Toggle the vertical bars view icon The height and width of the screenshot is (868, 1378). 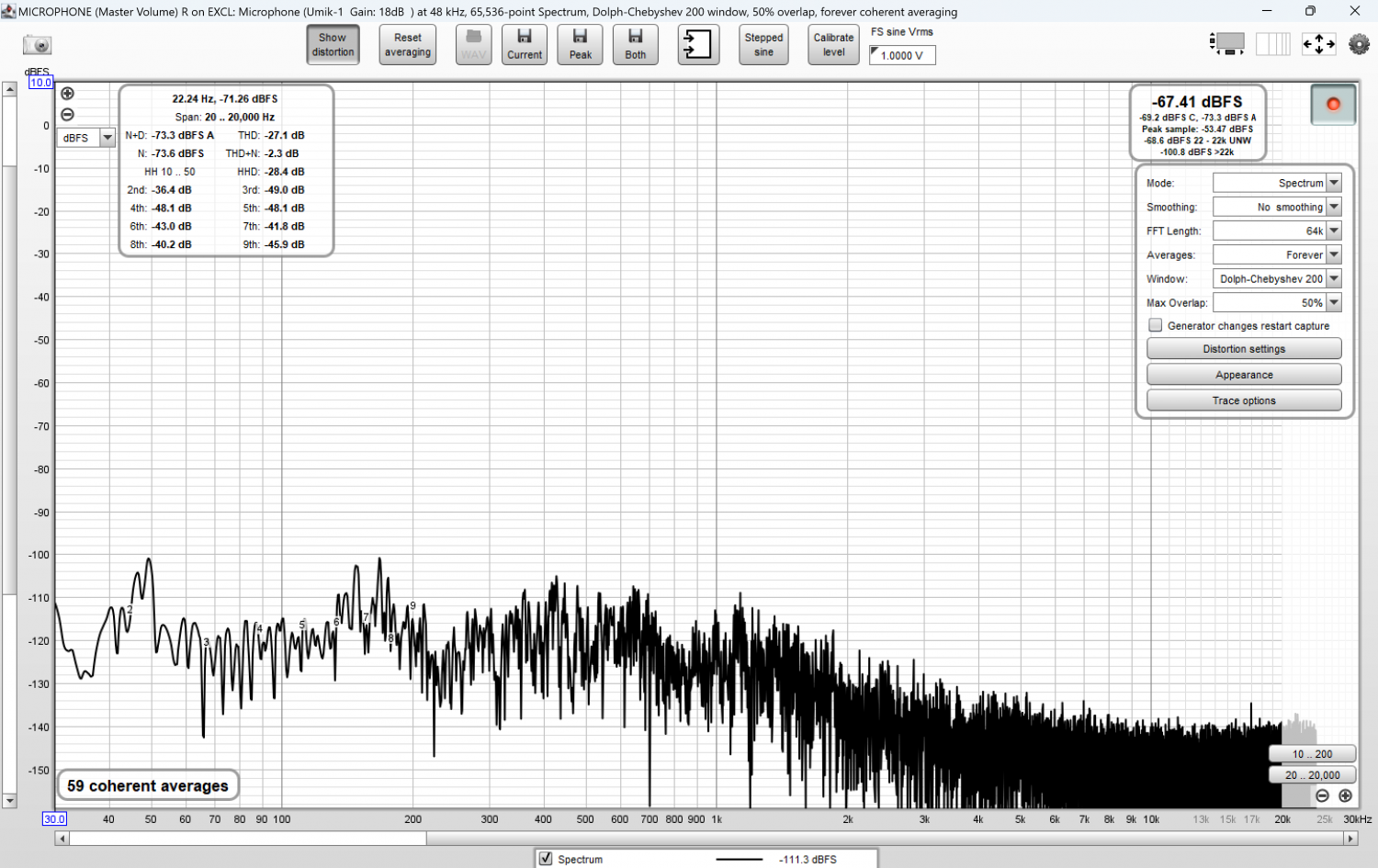[1273, 43]
